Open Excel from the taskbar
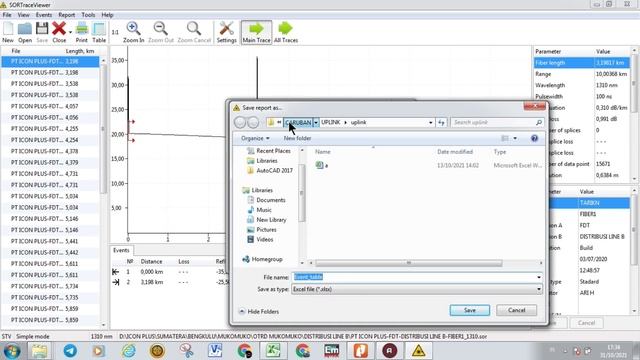The width and height of the screenshot is (640, 360). click(x=273, y=351)
